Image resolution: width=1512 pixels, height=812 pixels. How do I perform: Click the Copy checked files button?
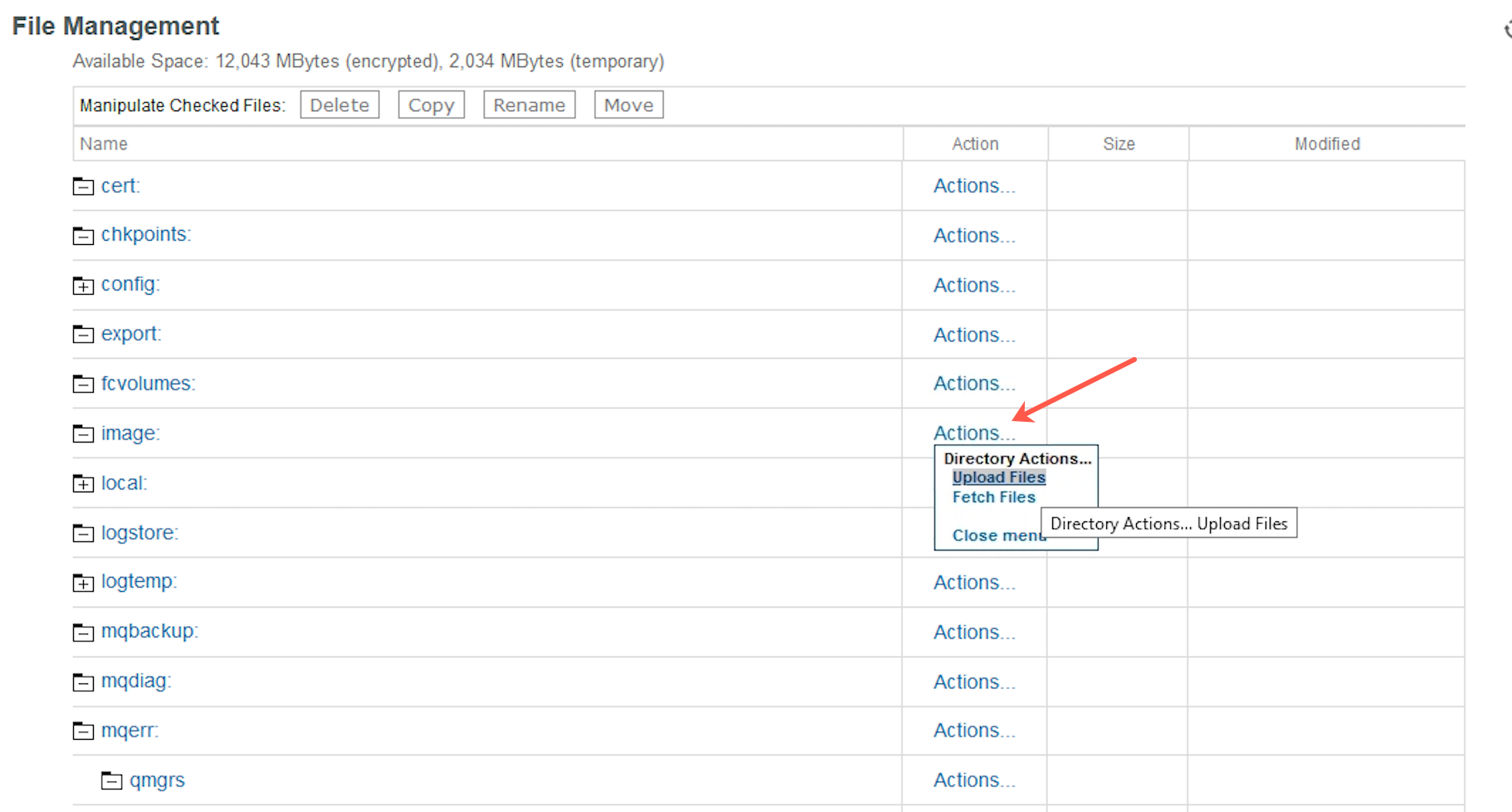432,105
